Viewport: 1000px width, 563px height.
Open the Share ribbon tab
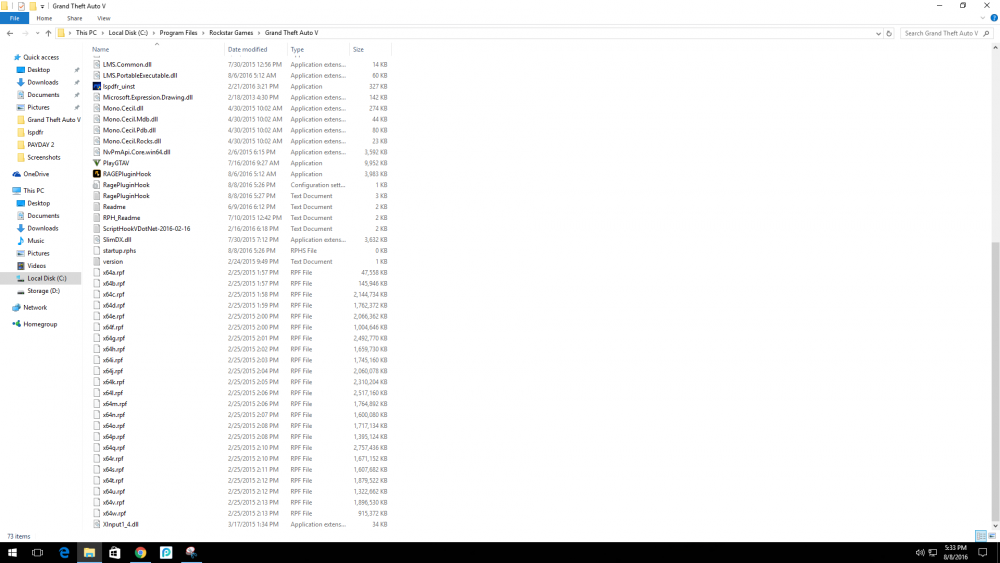[x=75, y=18]
